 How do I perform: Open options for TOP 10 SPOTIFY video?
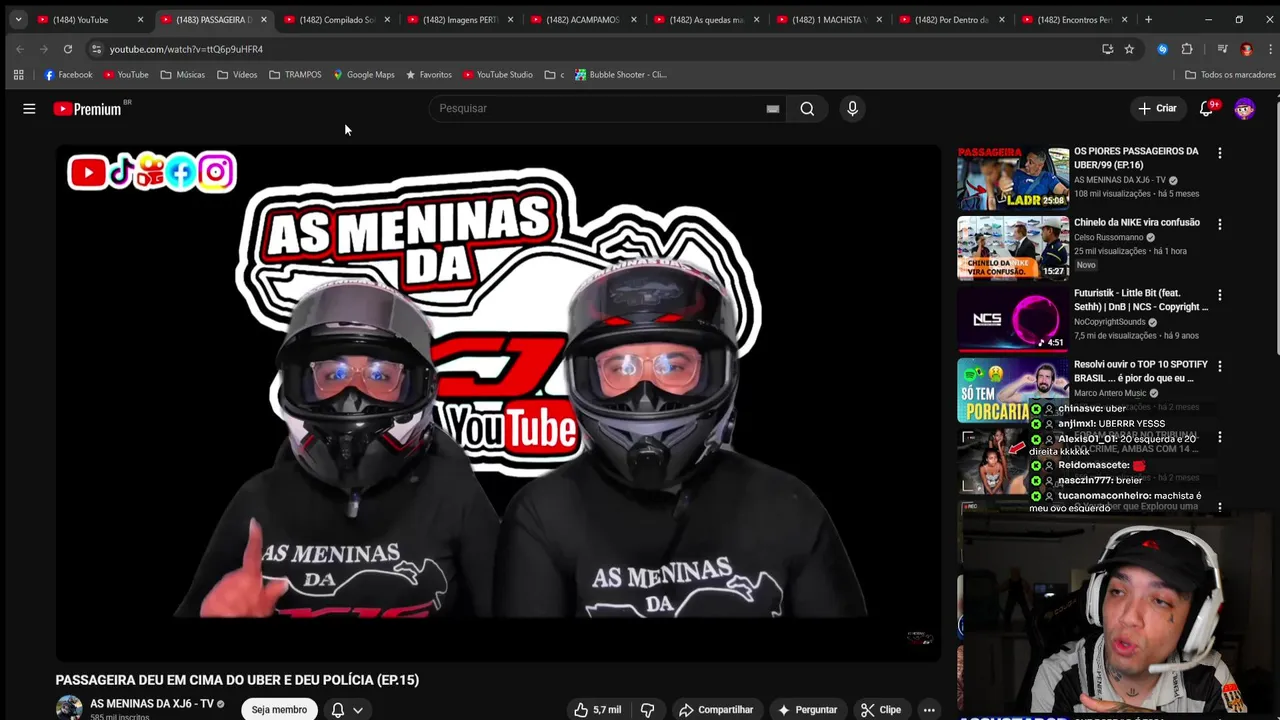point(1219,366)
